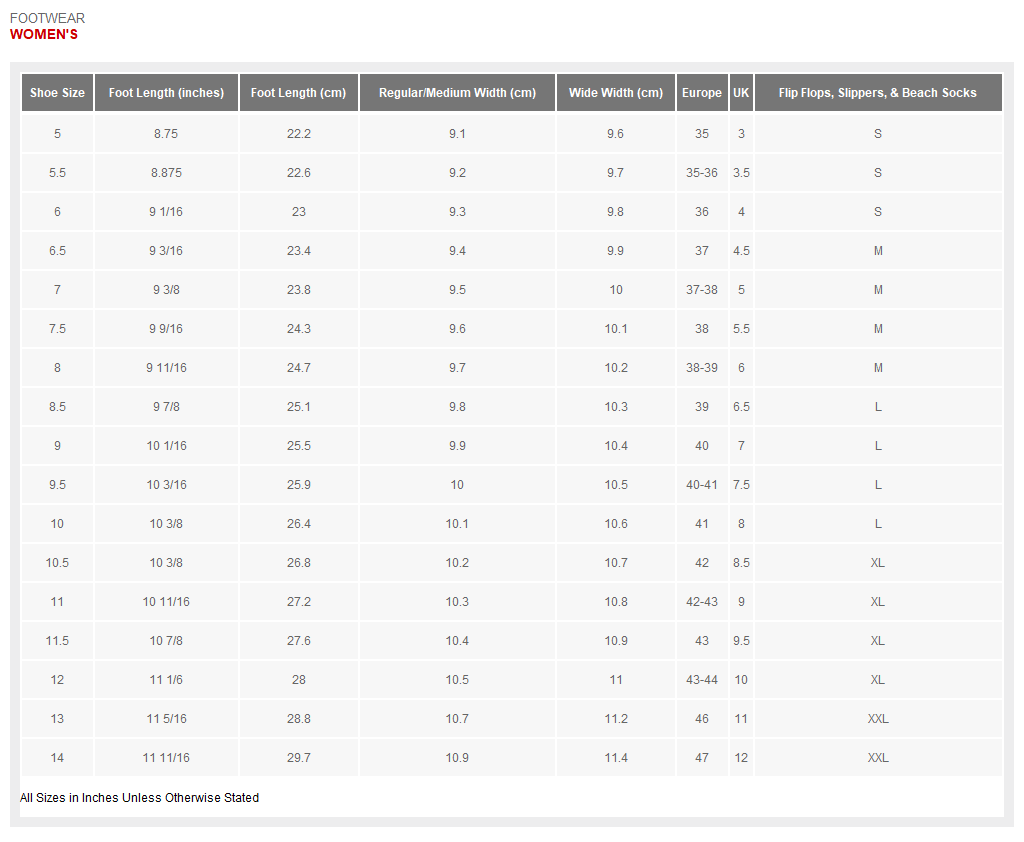Select the 24.3 cm foot length cell
This screenshot has width=1024, height=842.
298,329
